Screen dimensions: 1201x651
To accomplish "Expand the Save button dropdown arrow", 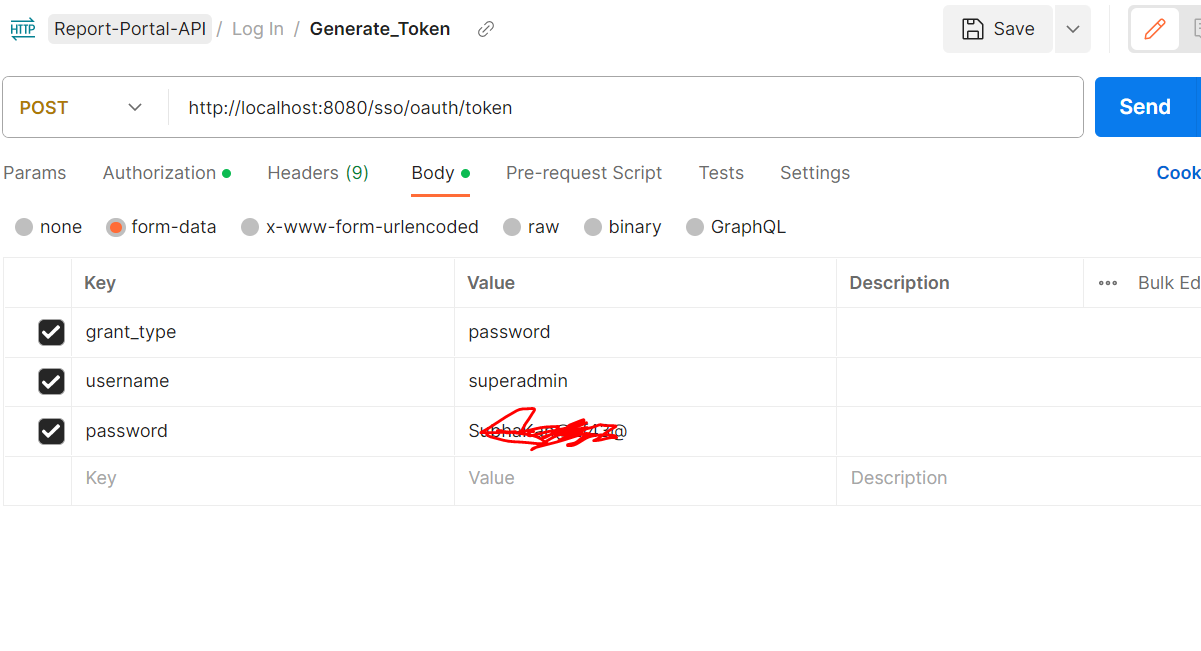I will 1072,29.
